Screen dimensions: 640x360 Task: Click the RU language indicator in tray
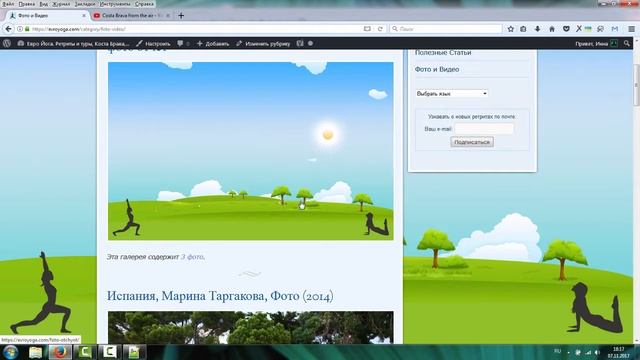(558, 351)
